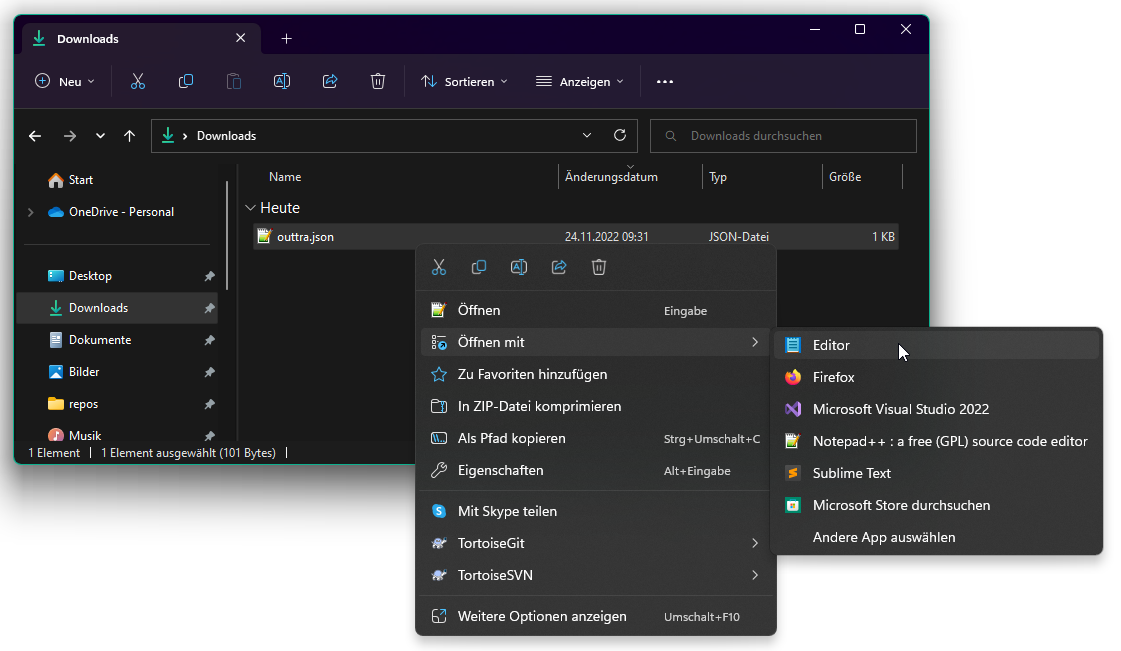Choose Microsoft Store durchsuchen
1121x651 pixels.
pyautogui.click(x=937, y=505)
